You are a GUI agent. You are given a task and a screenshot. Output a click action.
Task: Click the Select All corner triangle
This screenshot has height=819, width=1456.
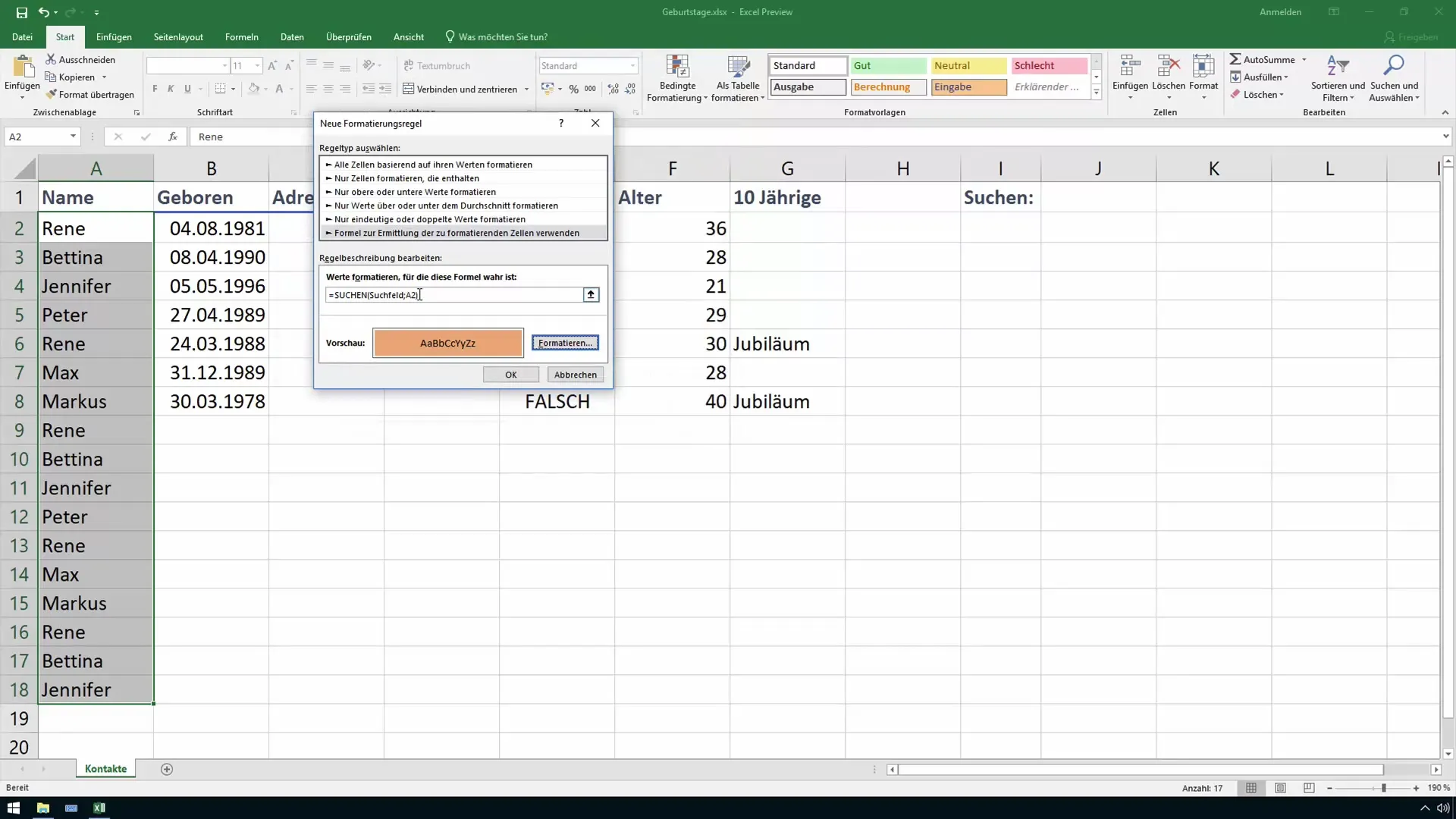[24, 168]
